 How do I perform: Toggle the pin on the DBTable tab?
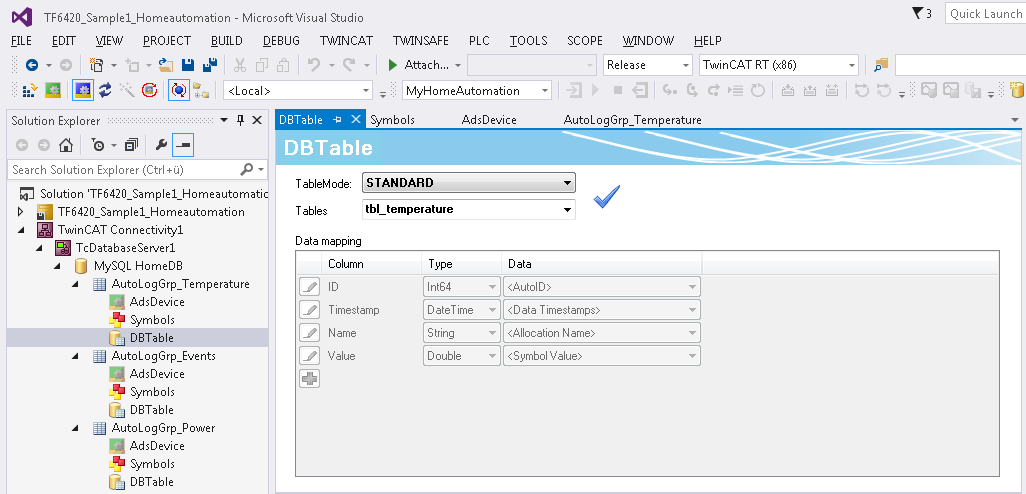[338, 120]
